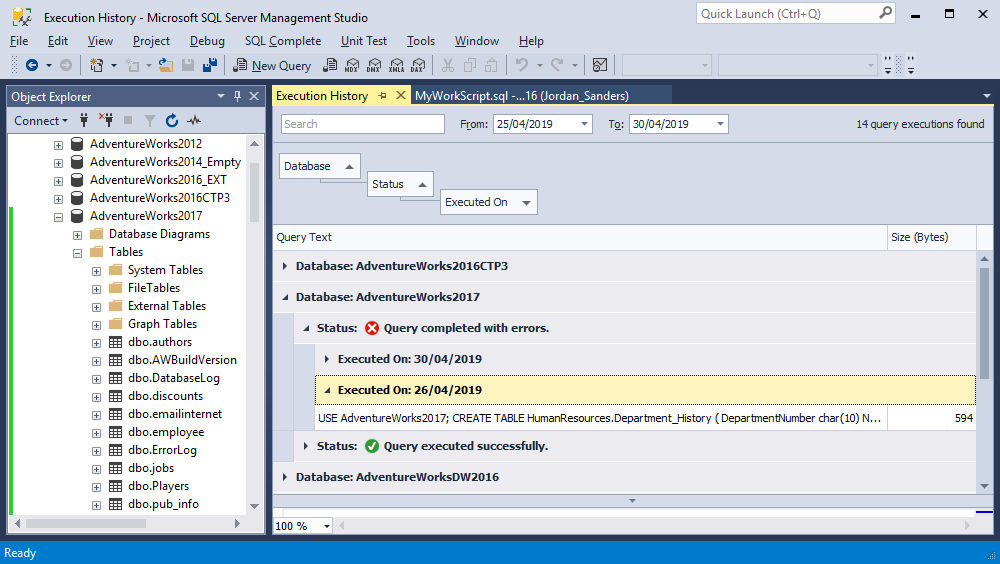The height and width of the screenshot is (564, 1000).
Task: Open the Connect dropdown in Object Explorer
Action: point(41,121)
